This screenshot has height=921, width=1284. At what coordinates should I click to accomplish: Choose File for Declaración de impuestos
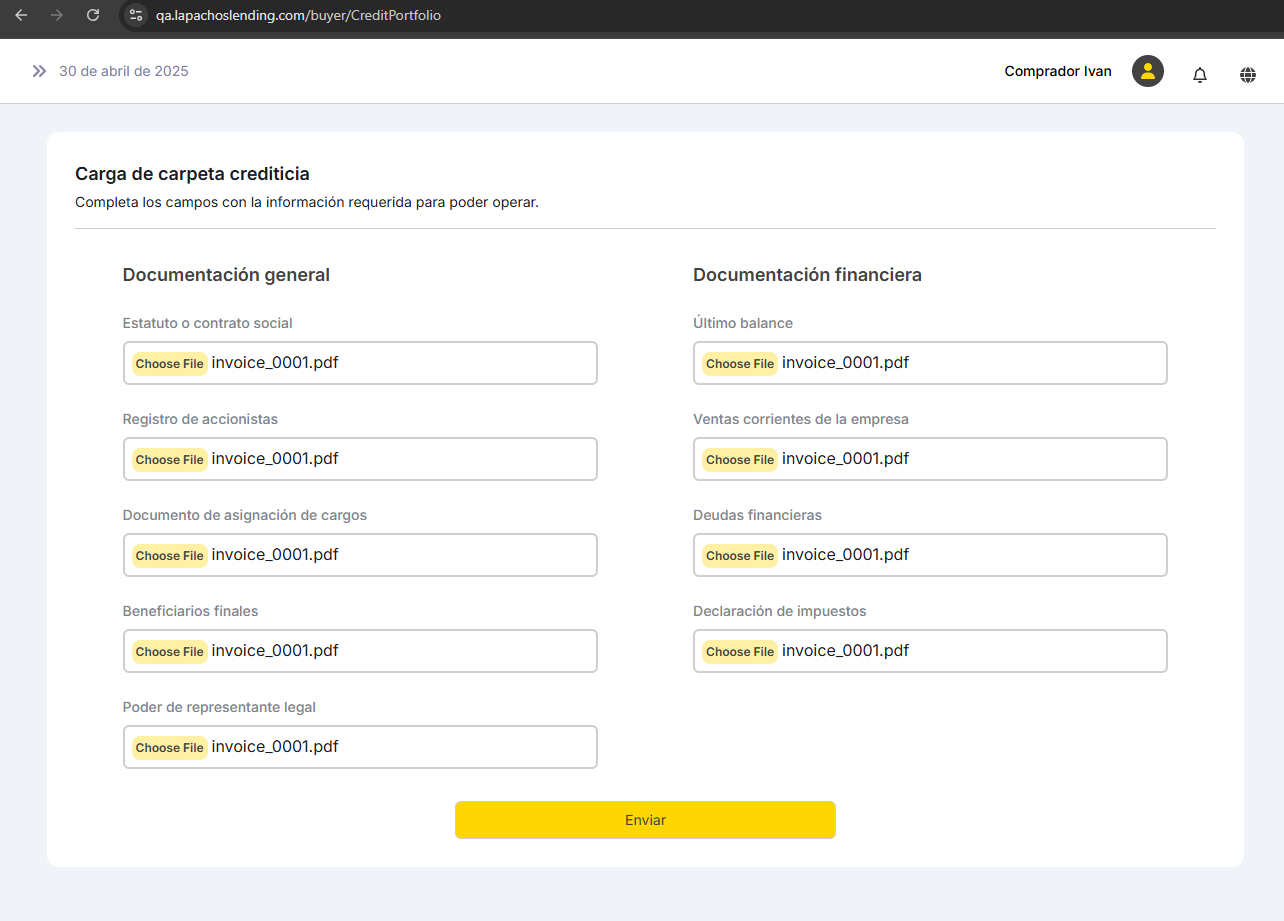coord(739,652)
